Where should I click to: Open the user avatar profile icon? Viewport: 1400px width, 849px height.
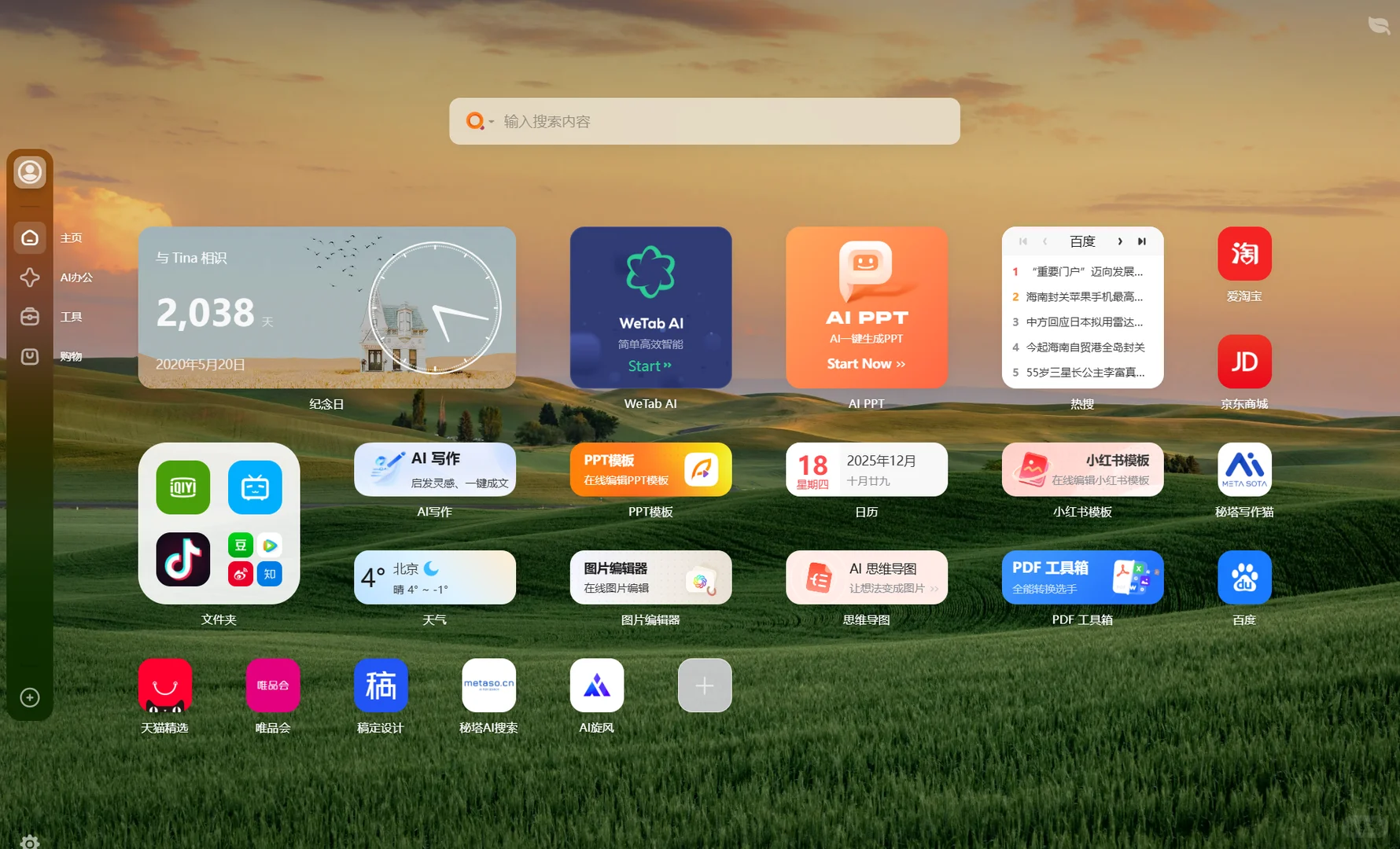(x=30, y=172)
